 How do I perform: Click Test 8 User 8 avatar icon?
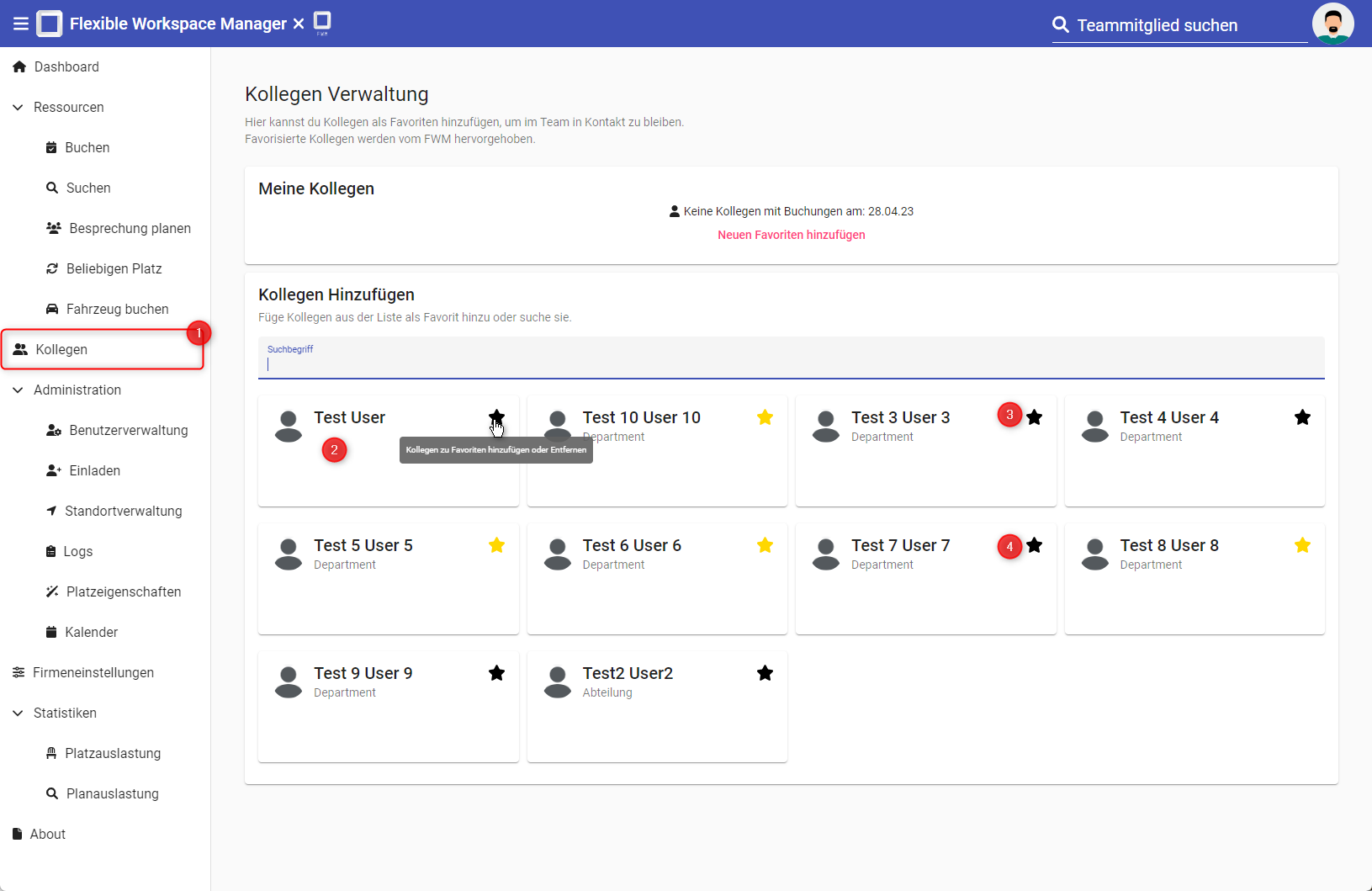click(x=1094, y=554)
